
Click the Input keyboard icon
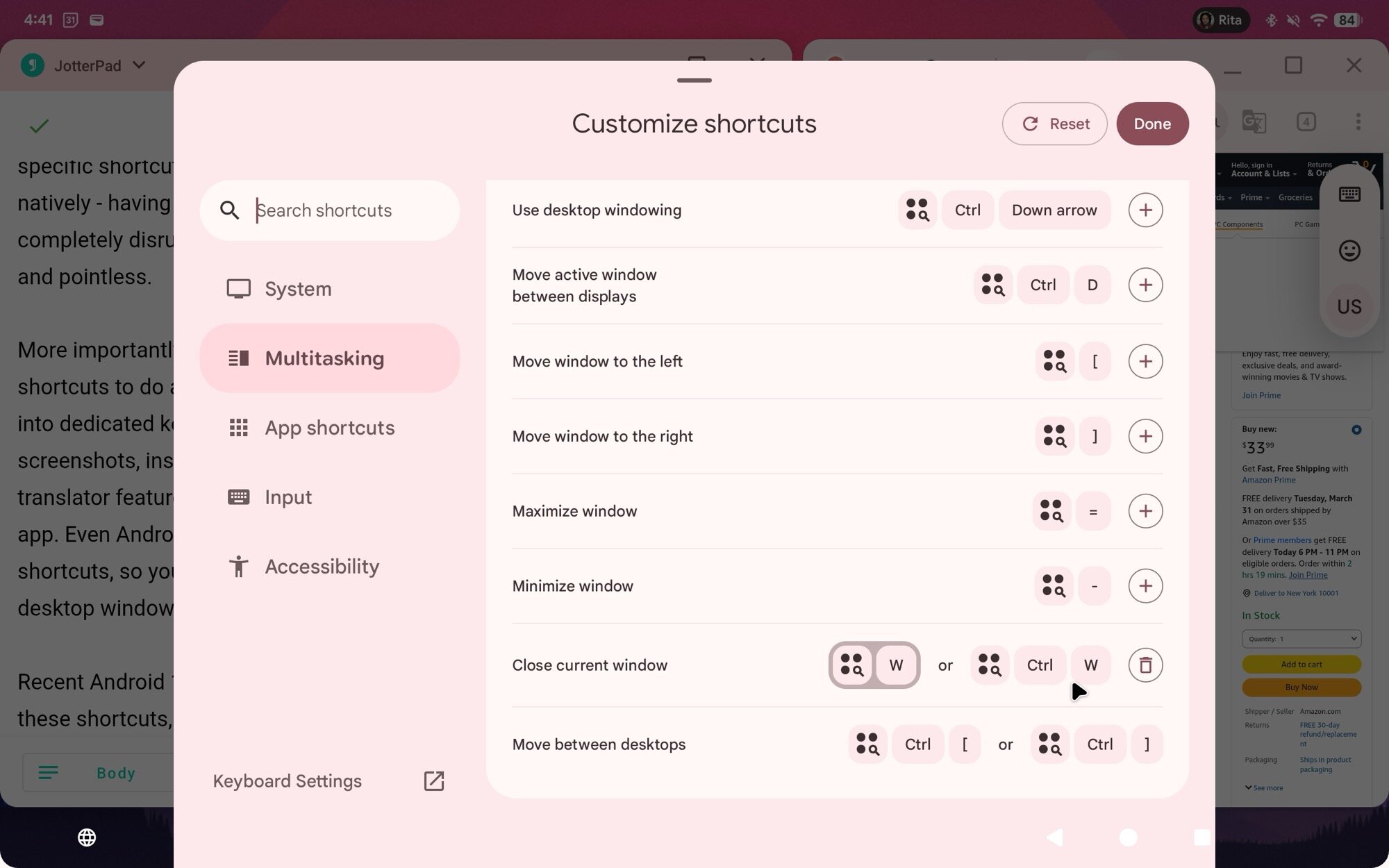click(x=238, y=496)
